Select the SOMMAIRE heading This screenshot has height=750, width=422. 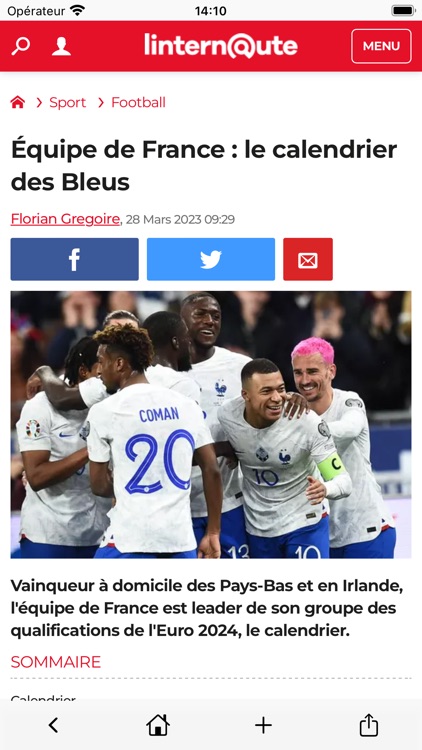56,662
